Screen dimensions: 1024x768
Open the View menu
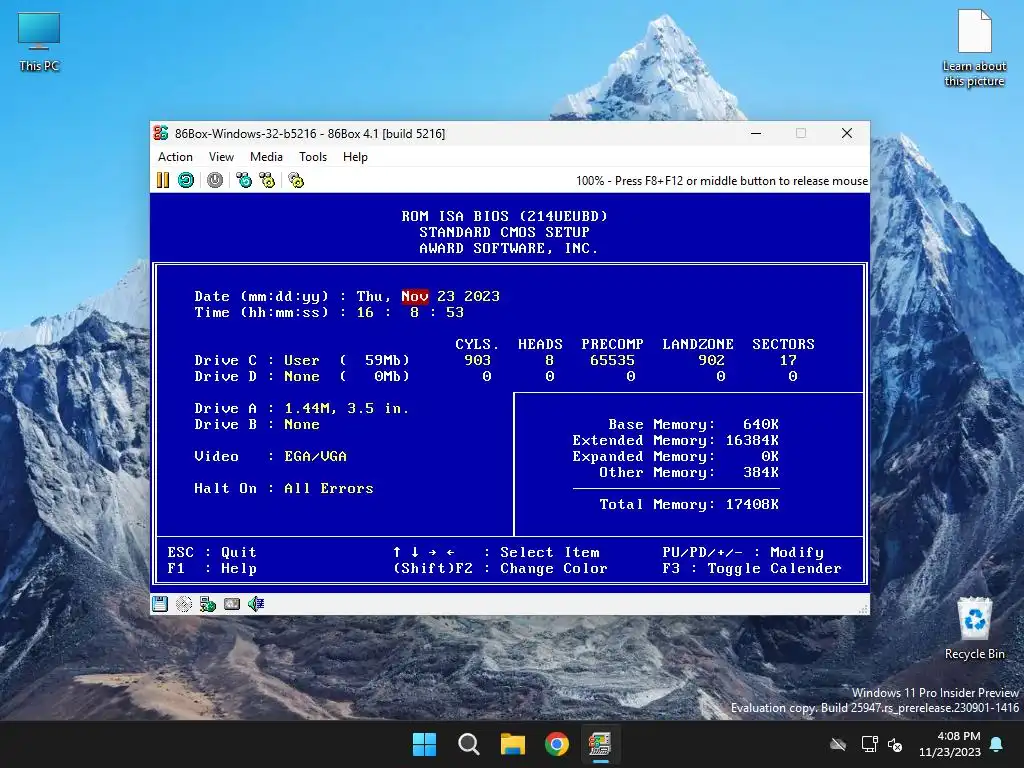point(221,157)
